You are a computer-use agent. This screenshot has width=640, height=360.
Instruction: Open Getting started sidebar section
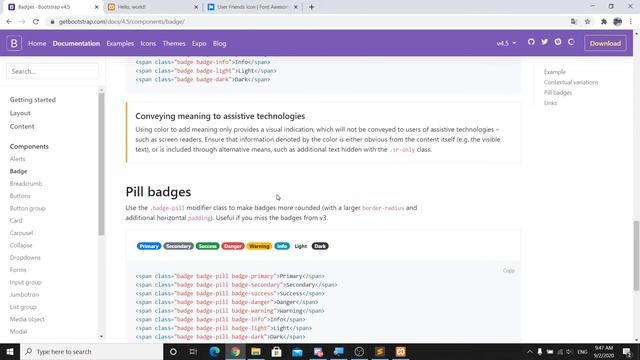click(33, 100)
